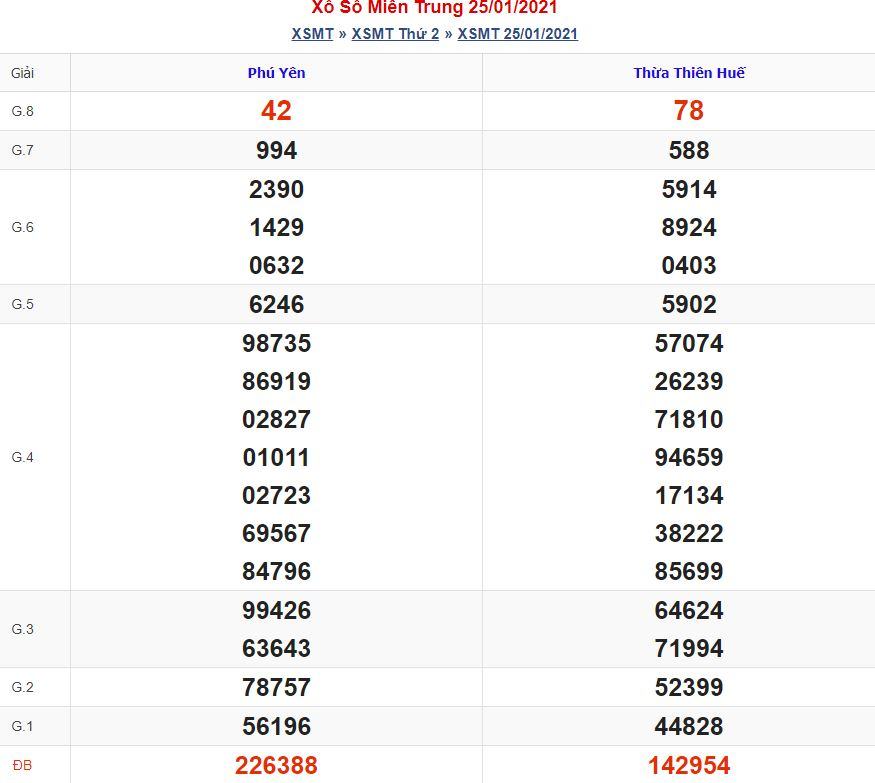Select Thừa Thiên Huế special prize 142954
875x783 pixels.
point(689,765)
